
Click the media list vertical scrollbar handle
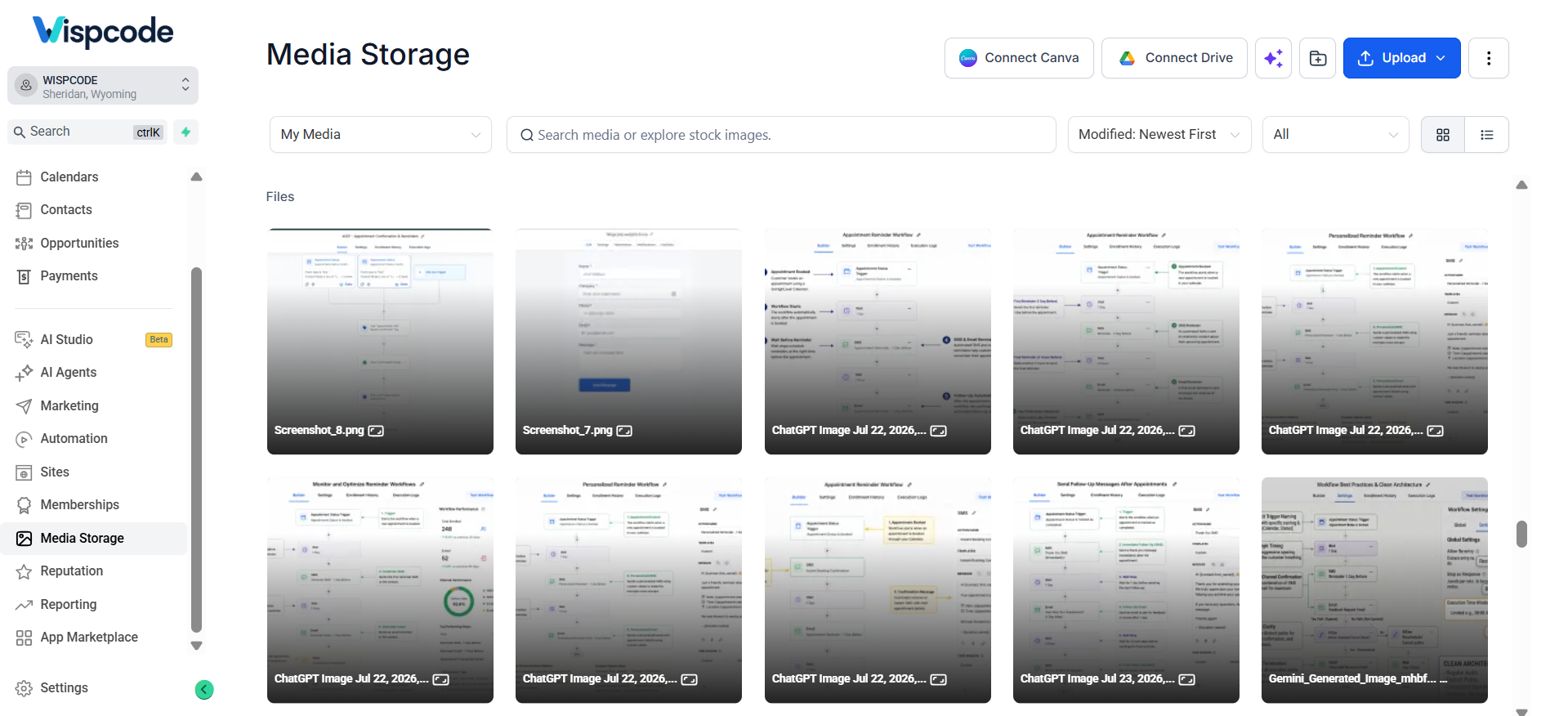coord(1521,534)
